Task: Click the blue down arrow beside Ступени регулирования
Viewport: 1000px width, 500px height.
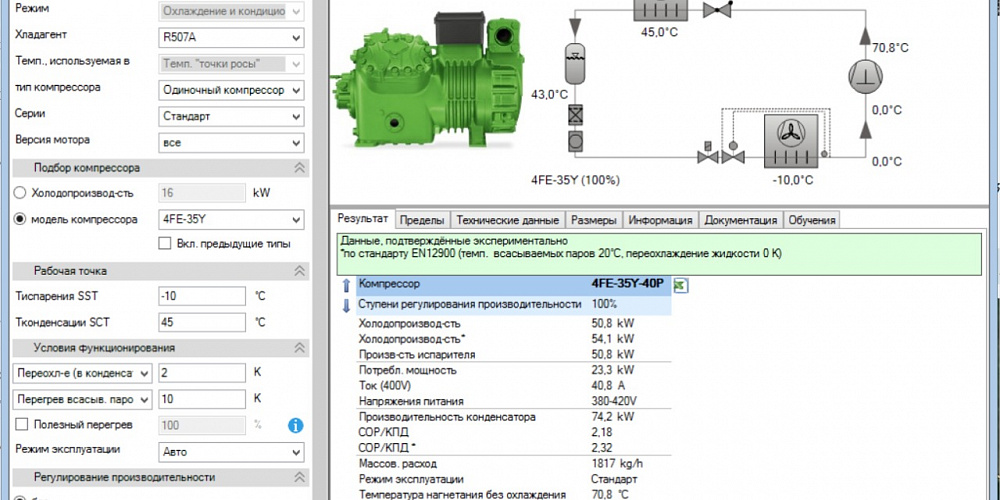Action: coord(346,306)
